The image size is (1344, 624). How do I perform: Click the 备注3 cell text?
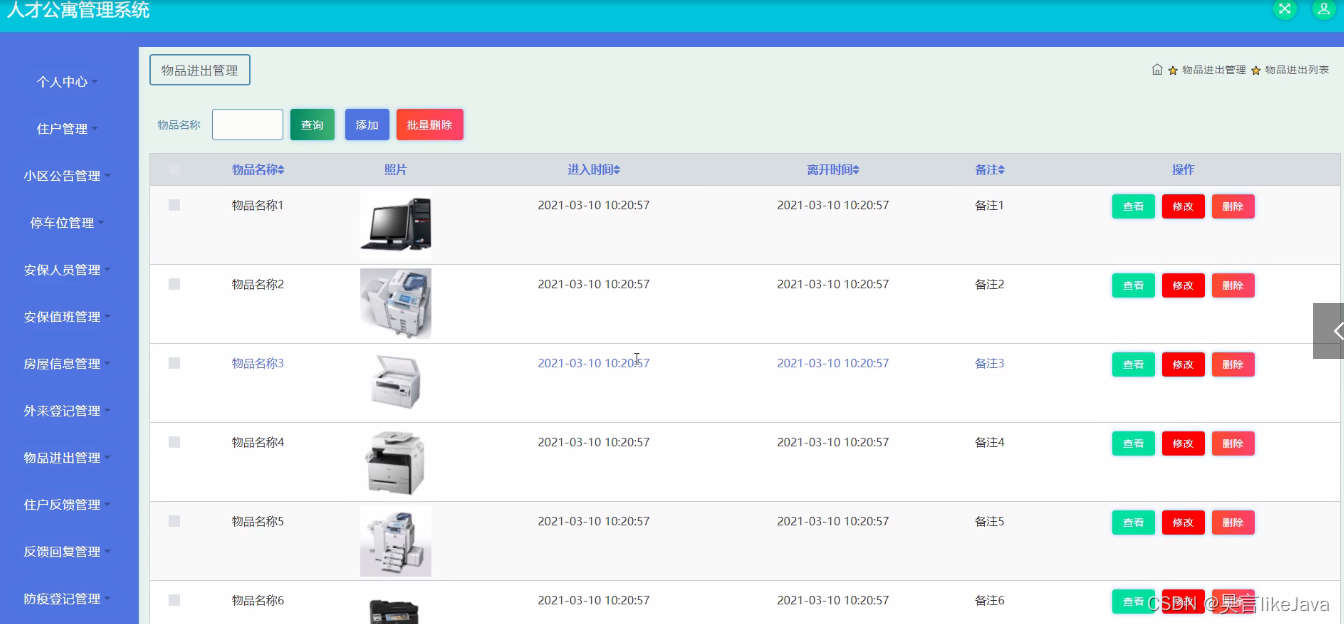click(x=989, y=363)
